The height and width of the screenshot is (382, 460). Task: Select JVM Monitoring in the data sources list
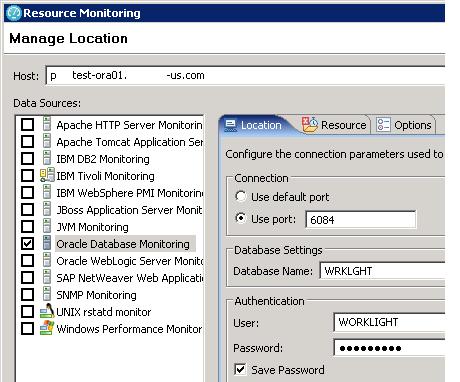[x=92, y=227]
